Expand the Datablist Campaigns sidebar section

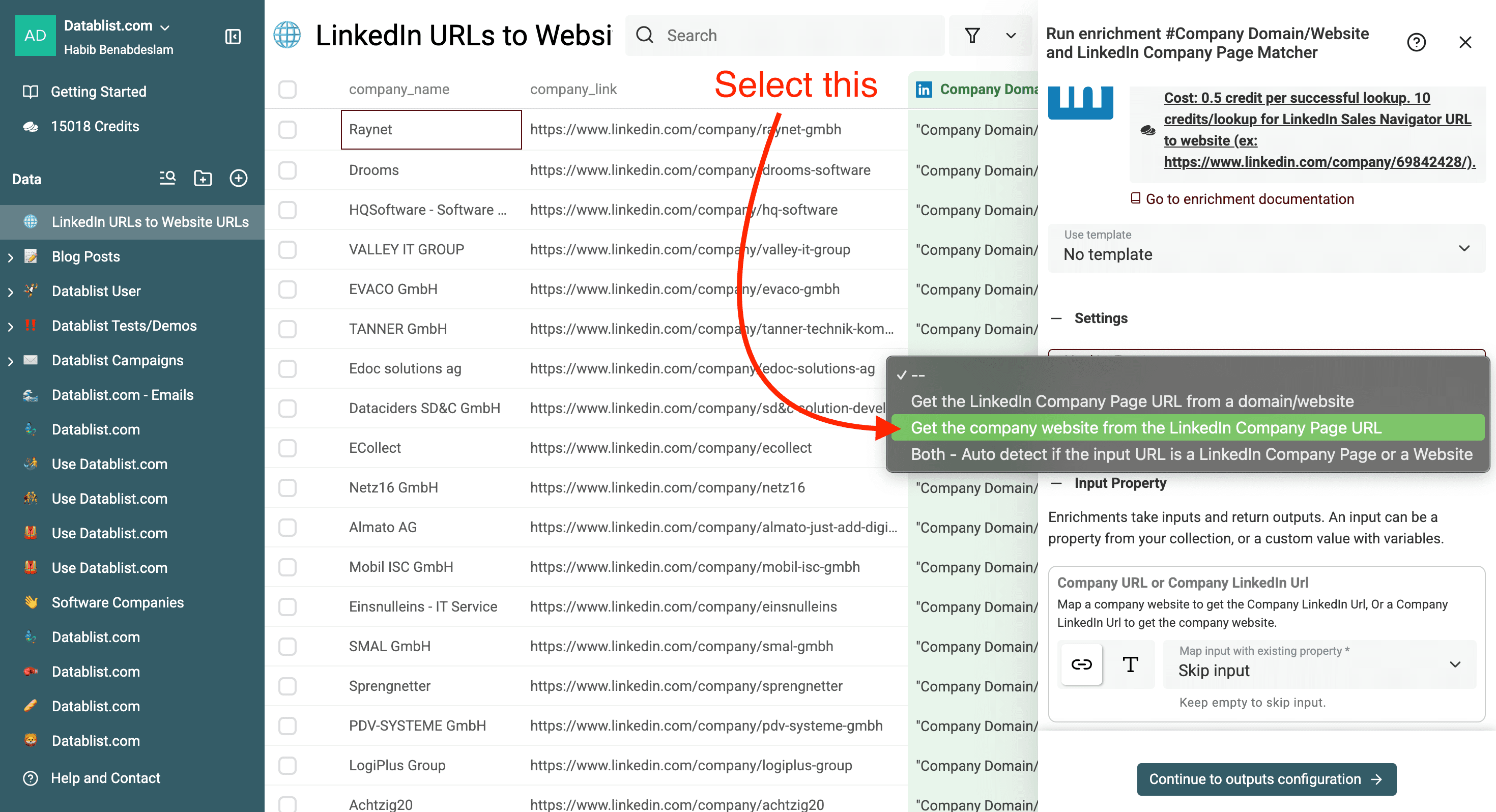click(10, 360)
